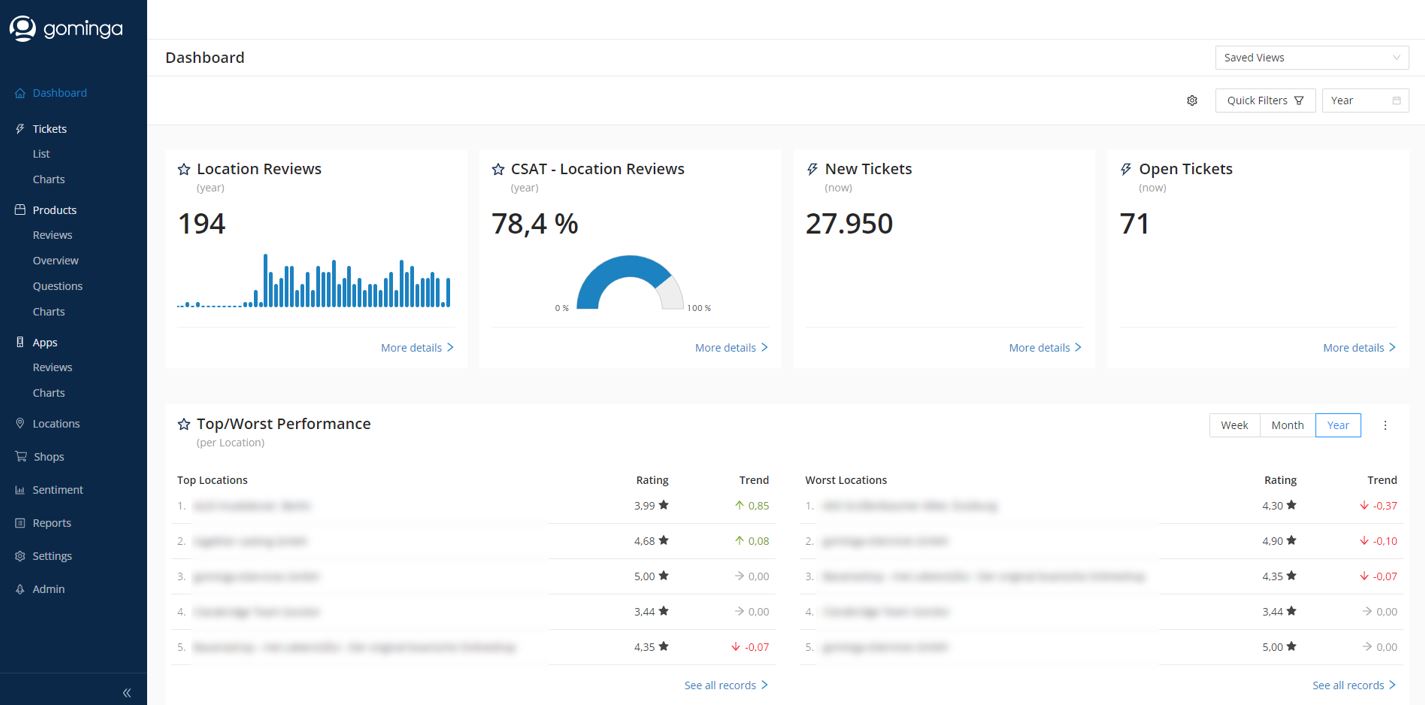Click the Reports icon in sidebar

(x=20, y=523)
